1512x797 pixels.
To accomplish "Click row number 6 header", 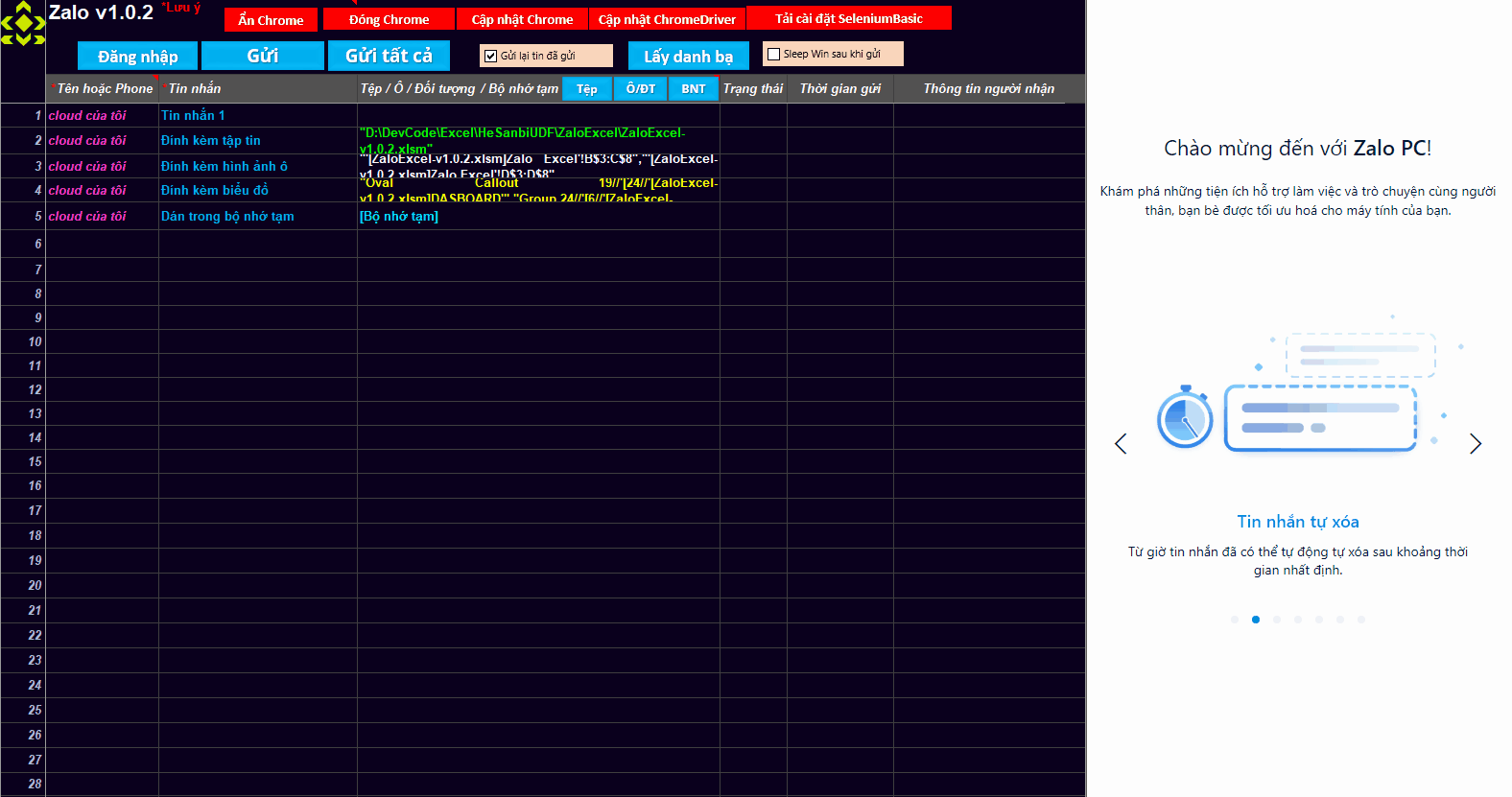I will 23,244.
